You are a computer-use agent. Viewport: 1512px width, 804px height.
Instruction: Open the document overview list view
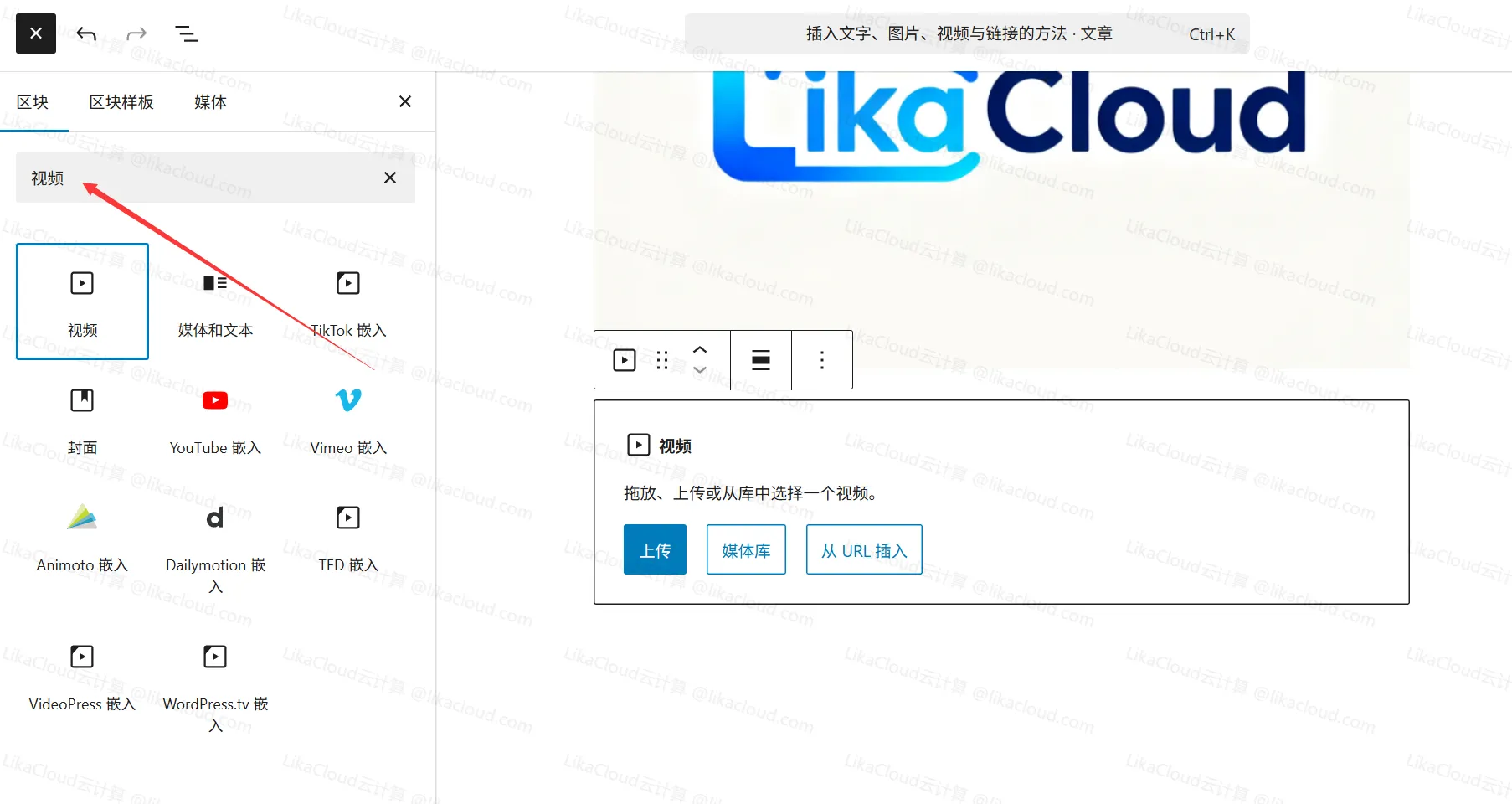coord(186,33)
